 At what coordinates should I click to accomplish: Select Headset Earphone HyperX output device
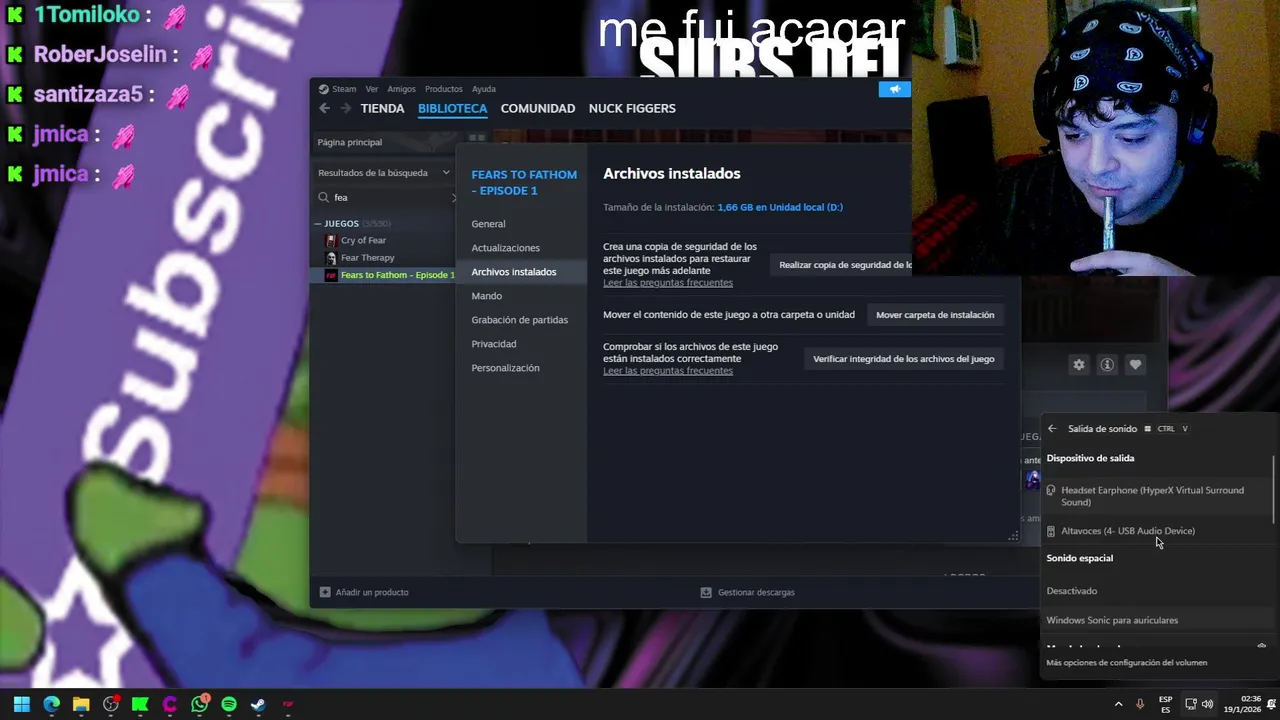pyautogui.click(x=1155, y=496)
